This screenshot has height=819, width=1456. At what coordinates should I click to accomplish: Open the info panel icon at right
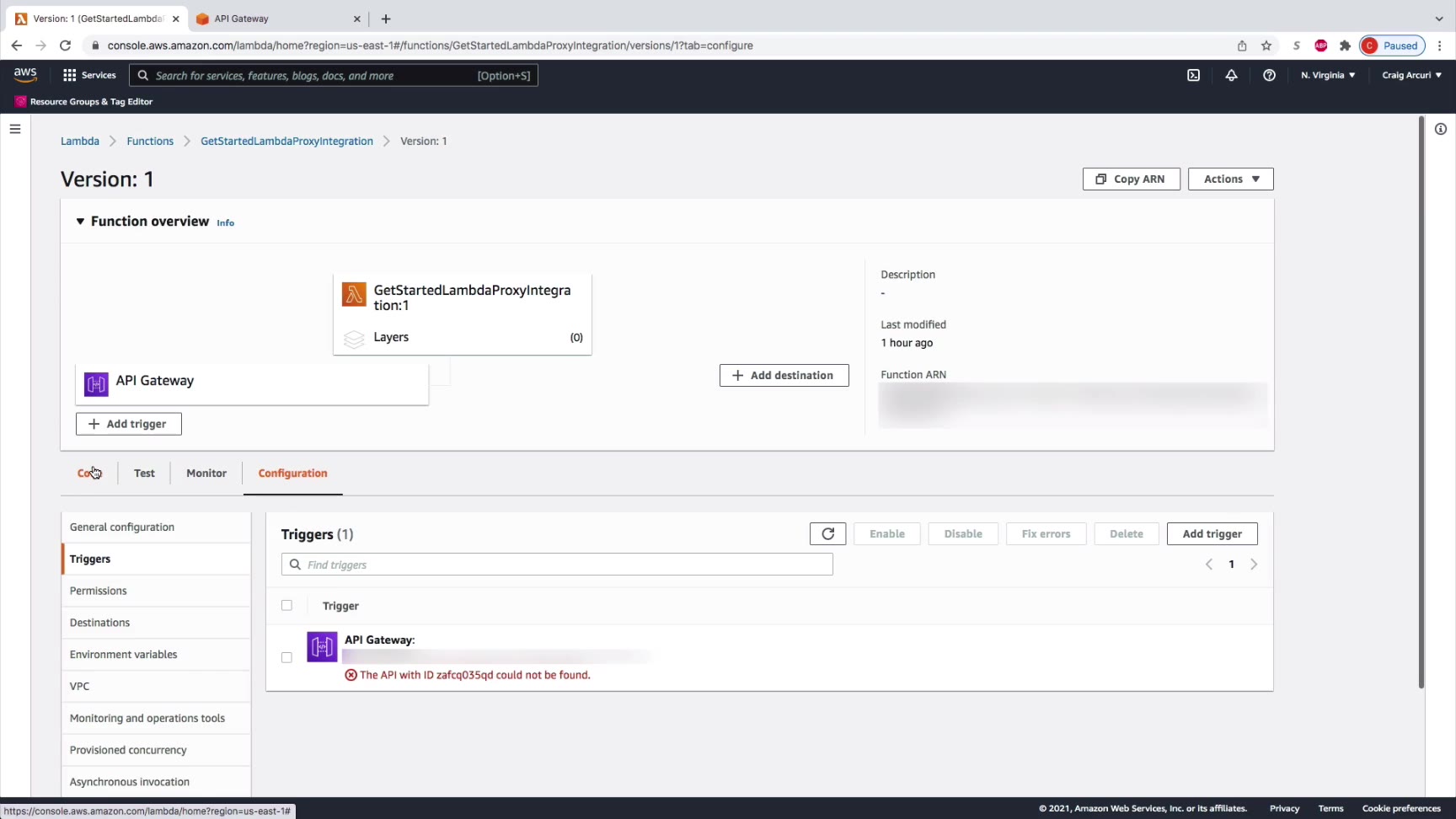pos(1441,129)
